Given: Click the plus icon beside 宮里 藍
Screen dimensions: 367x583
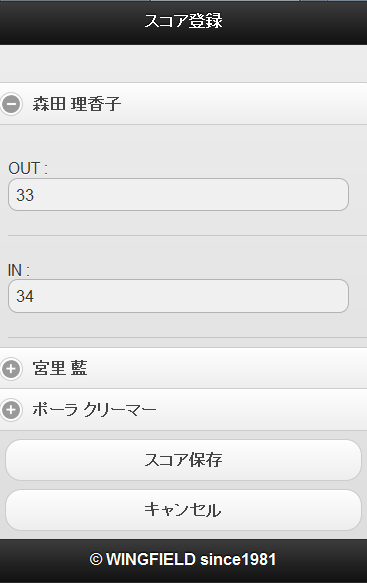Looking at the screenshot, I should [x=11, y=368].
